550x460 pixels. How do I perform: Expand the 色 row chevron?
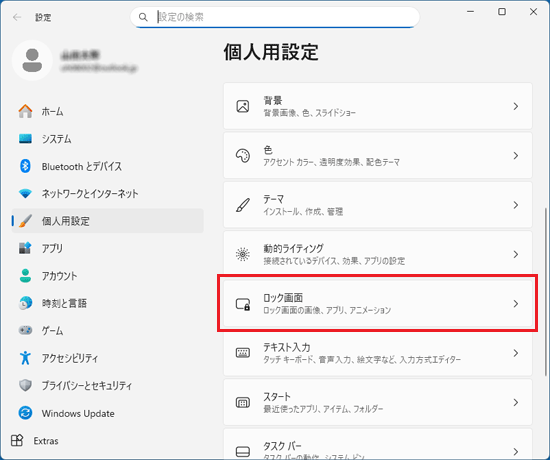516,155
